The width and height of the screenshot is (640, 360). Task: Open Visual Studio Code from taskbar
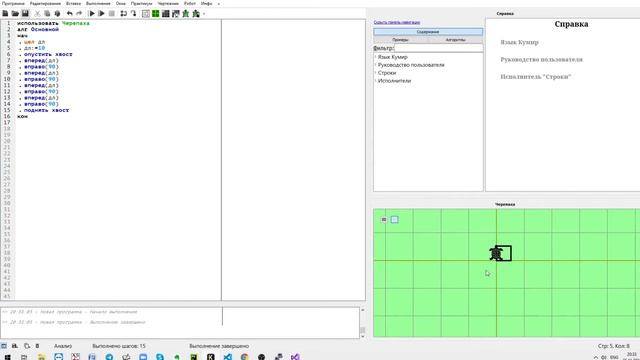pyautogui.click(x=227, y=357)
